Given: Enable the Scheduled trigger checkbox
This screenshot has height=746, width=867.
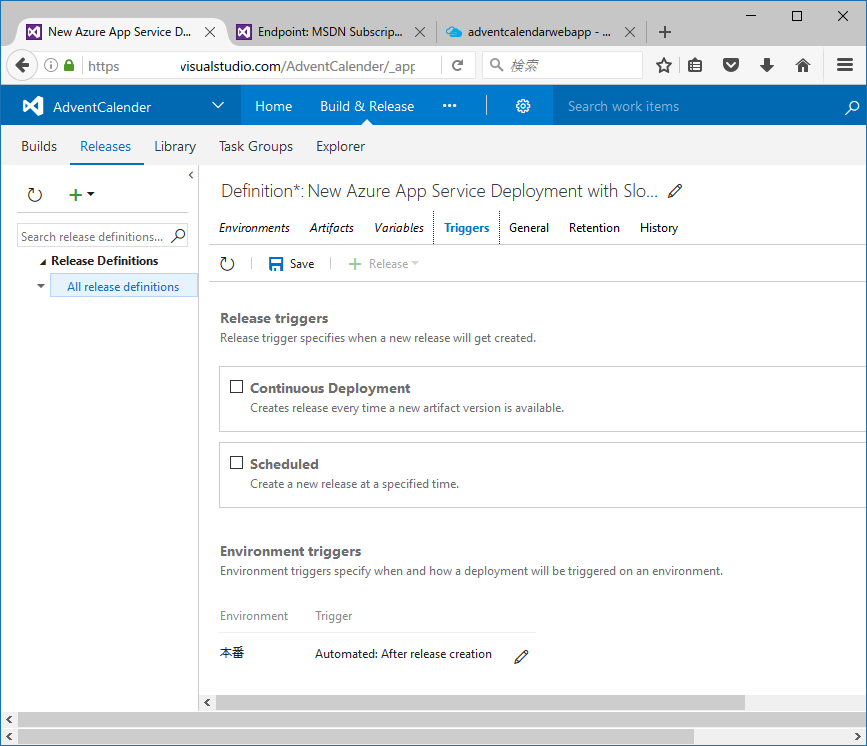Looking at the screenshot, I should (237, 462).
